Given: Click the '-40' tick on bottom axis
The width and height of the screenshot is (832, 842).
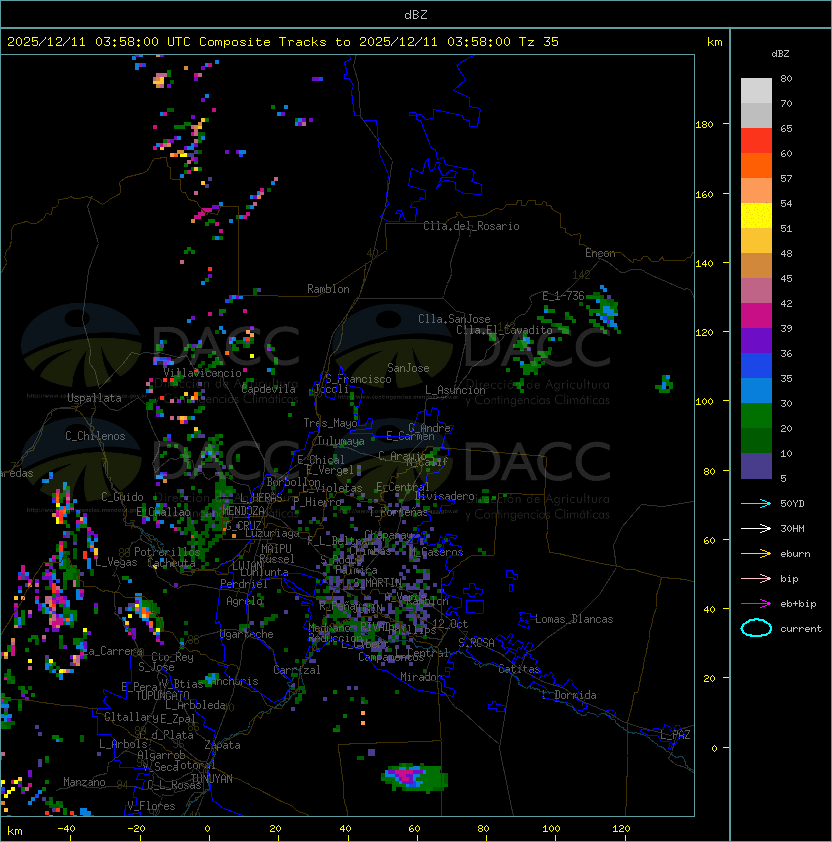Looking at the screenshot, I should [66, 829].
